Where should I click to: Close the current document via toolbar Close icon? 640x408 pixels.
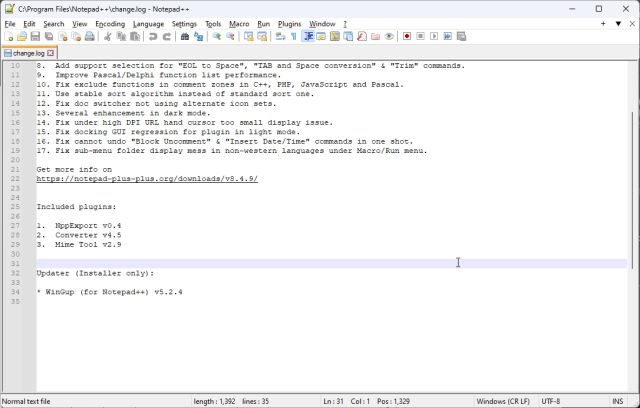[62, 37]
